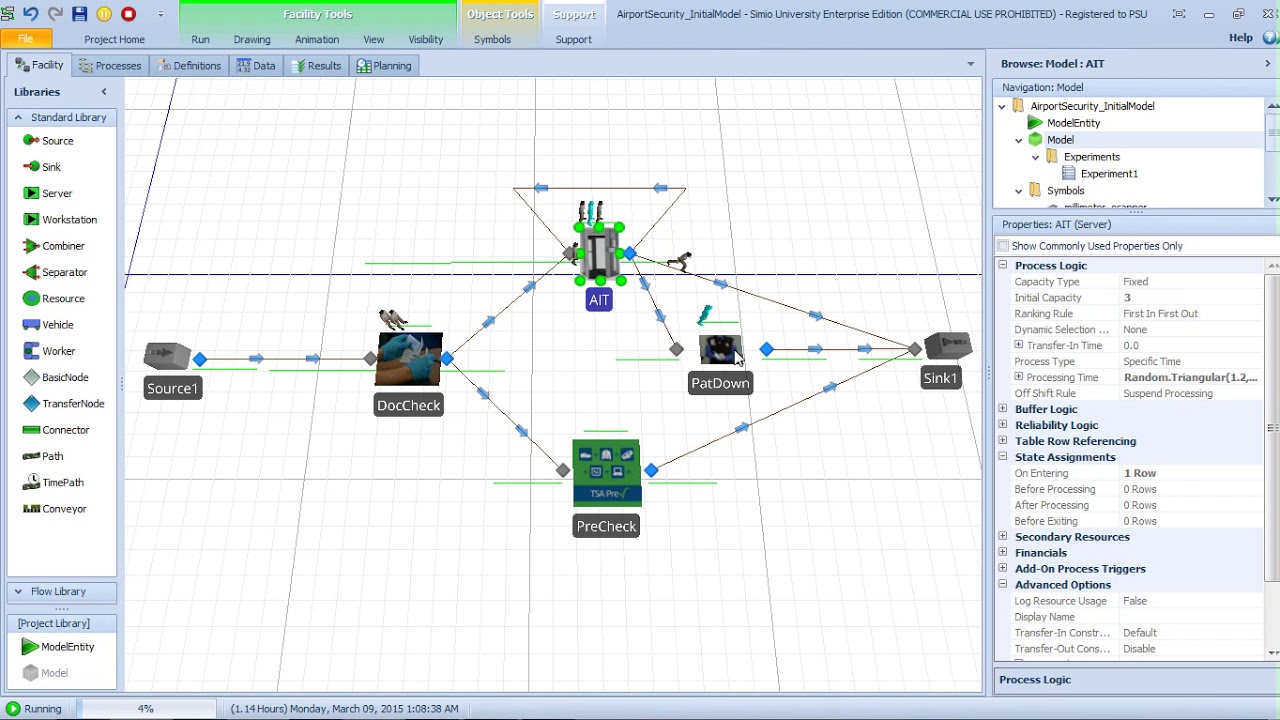
Task: Open the Symbols ribbon tab
Action: 492,39
